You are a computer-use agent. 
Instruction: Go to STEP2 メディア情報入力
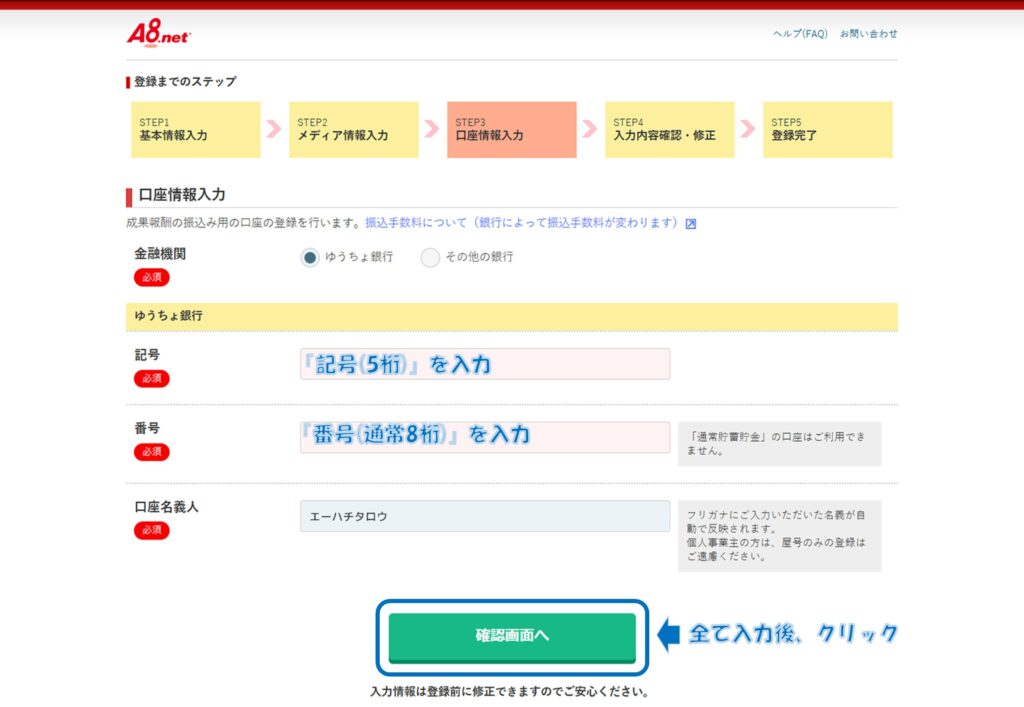pos(354,130)
